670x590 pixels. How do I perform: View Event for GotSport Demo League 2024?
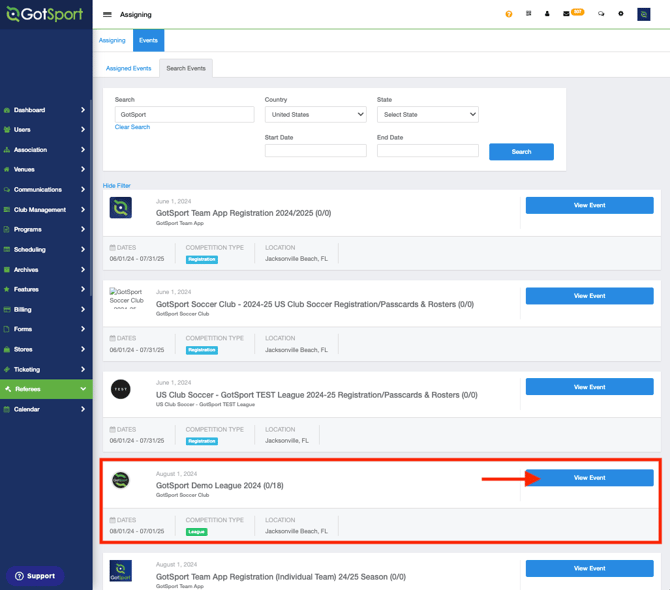point(589,478)
